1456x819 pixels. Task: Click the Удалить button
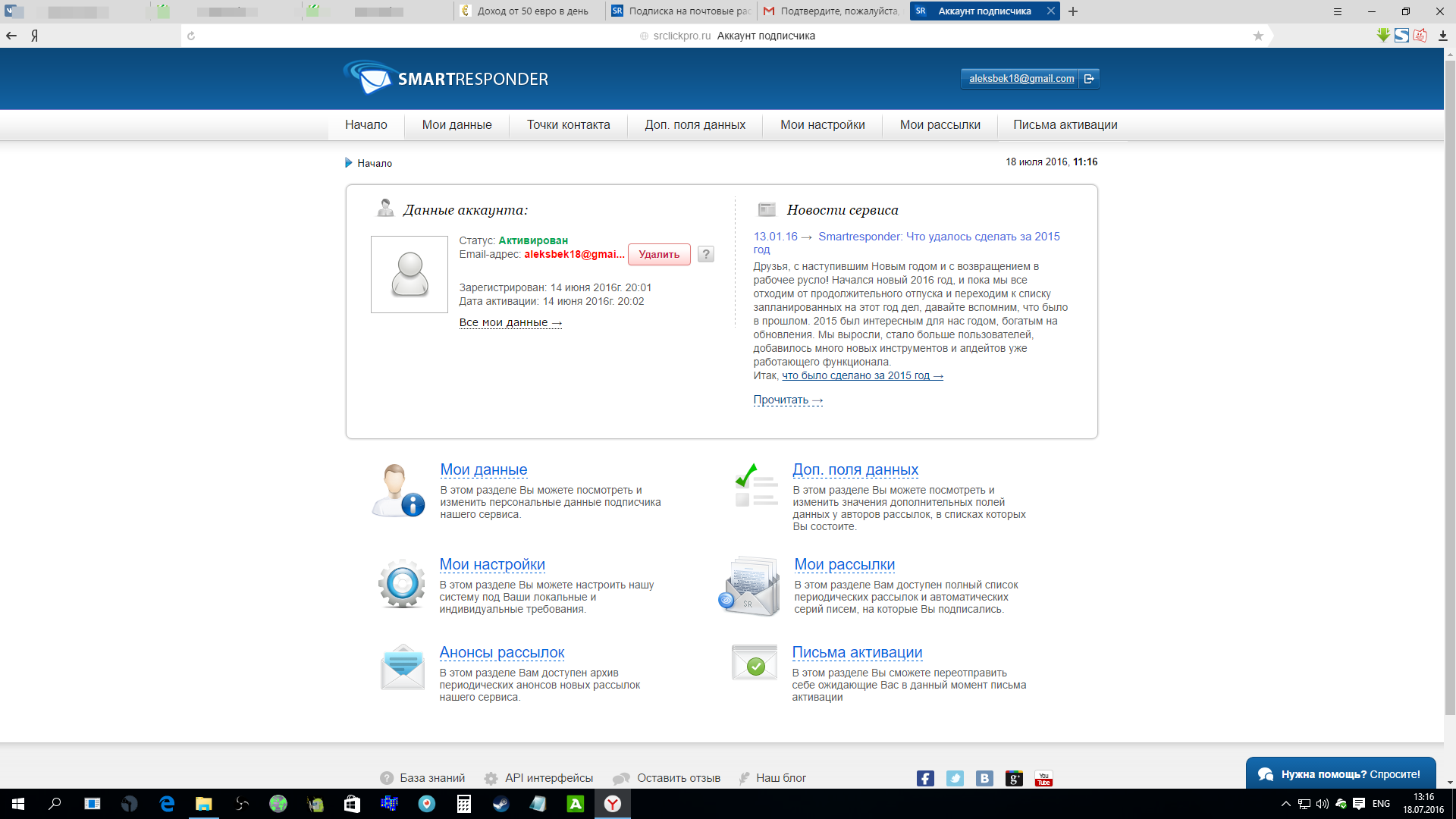tap(659, 254)
